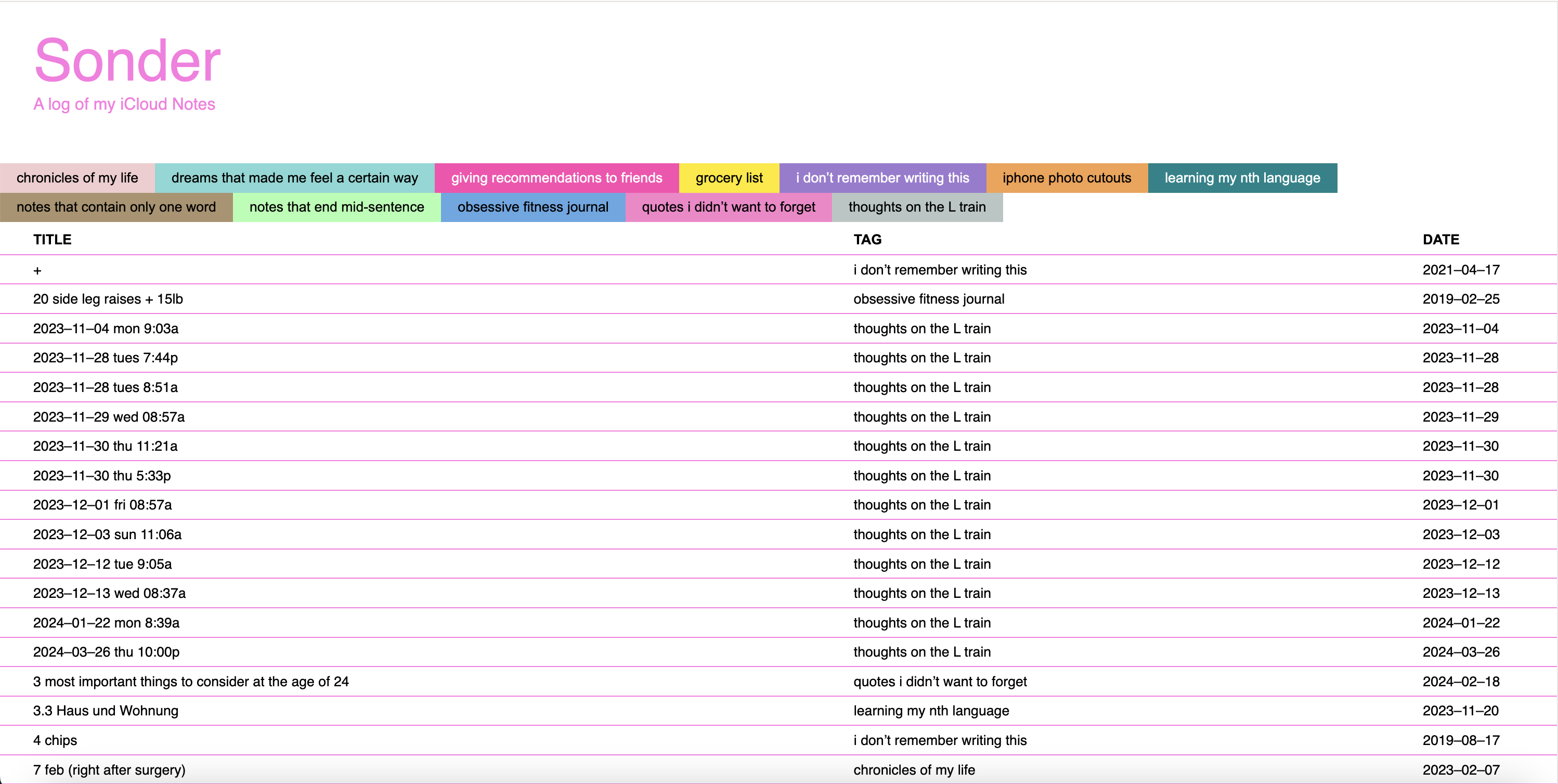Open note '7 feb (right after surgery)'
Image resolution: width=1558 pixels, height=784 pixels.
point(109,769)
